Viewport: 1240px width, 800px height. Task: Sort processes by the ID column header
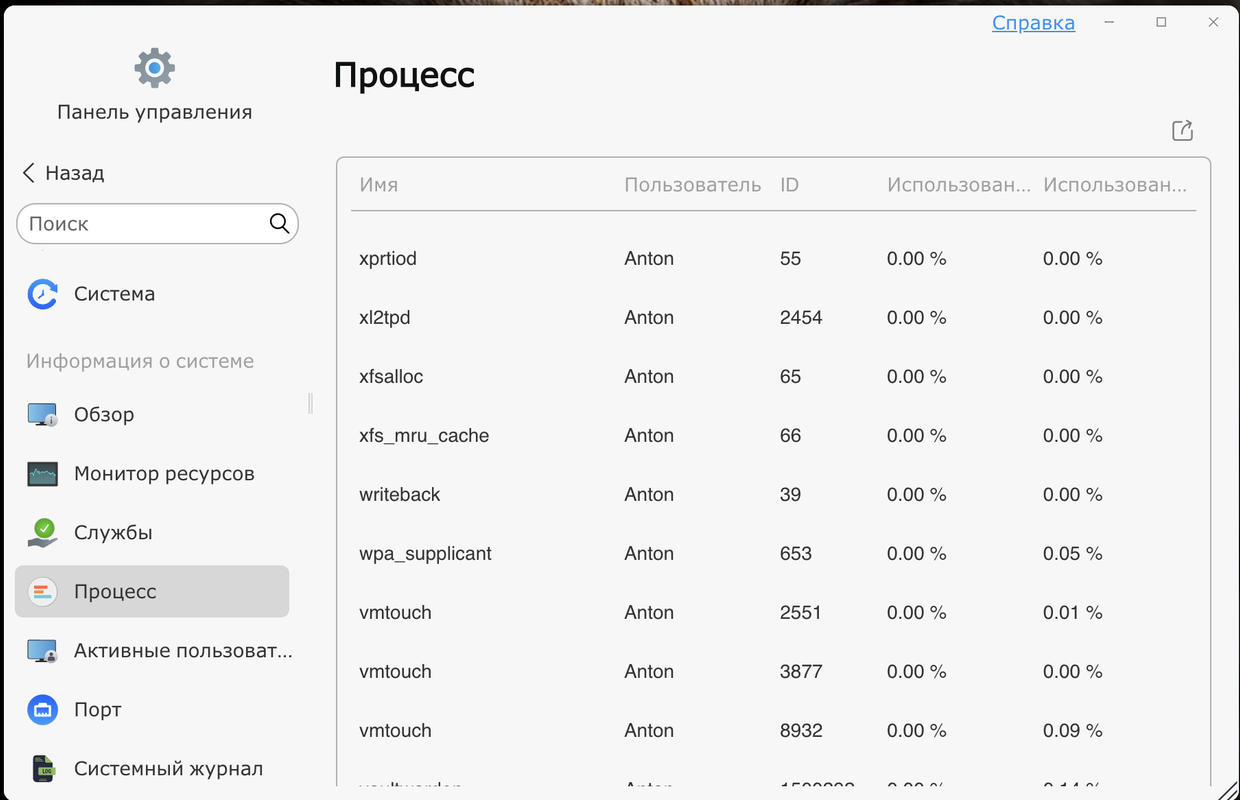pyautogui.click(x=789, y=185)
